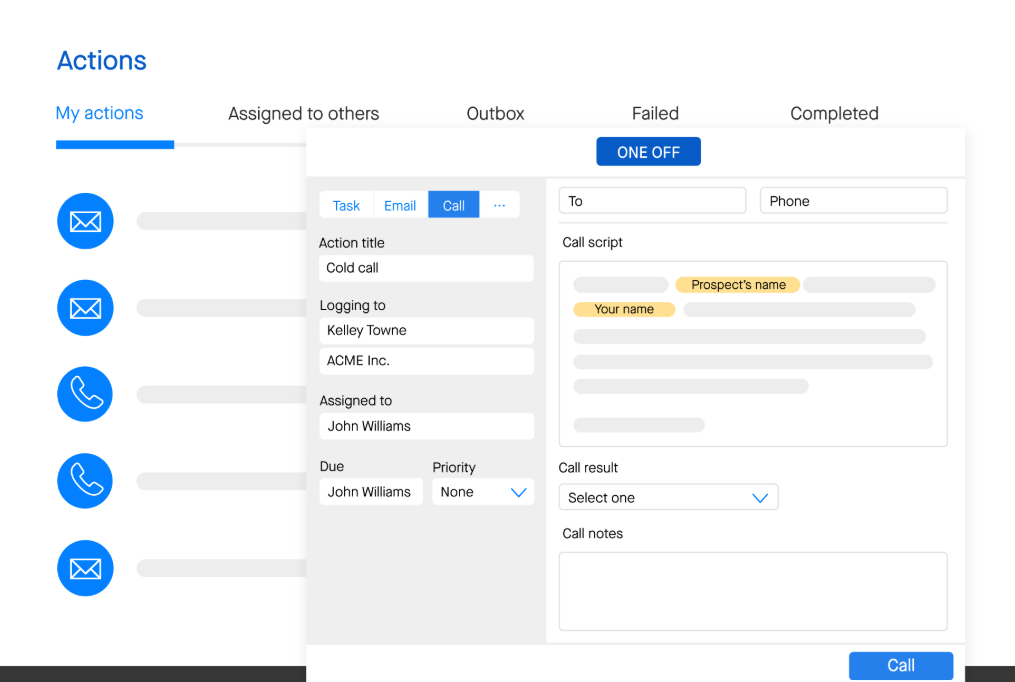Click the second envelope icon in the sidebar

85,308
